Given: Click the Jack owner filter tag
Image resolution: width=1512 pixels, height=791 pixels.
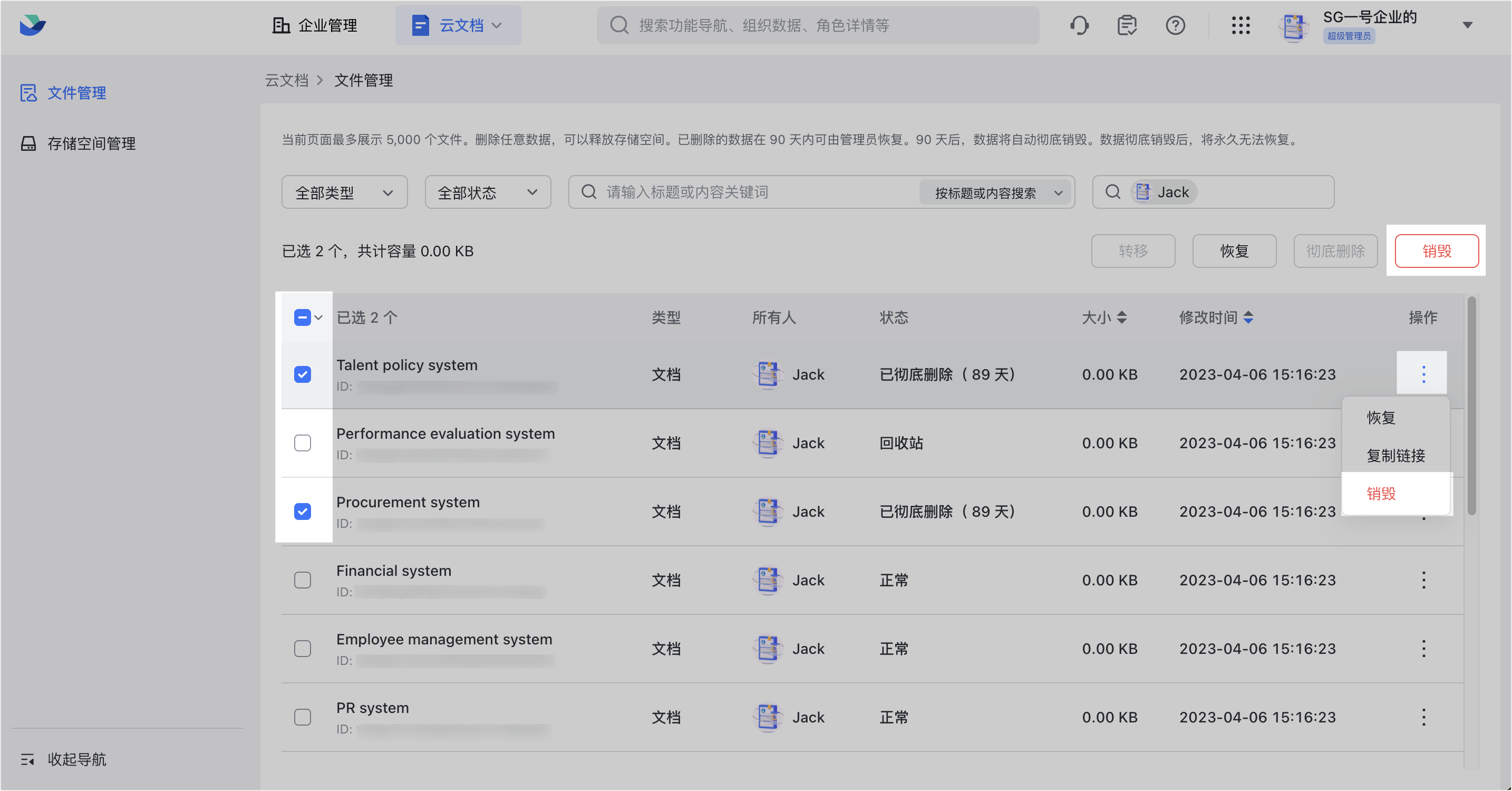Looking at the screenshot, I should (x=1164, y=192).
